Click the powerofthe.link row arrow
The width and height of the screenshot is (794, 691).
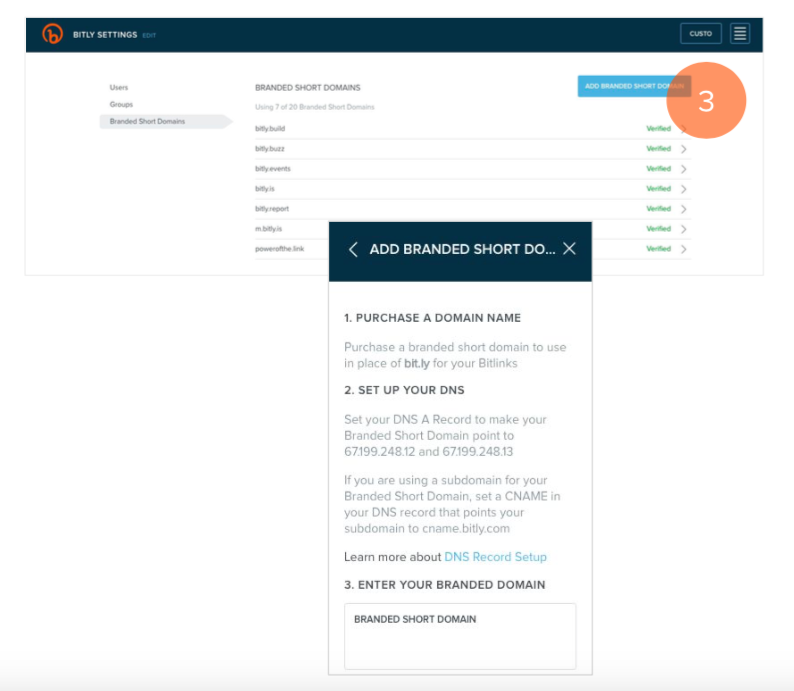[683, 249]
